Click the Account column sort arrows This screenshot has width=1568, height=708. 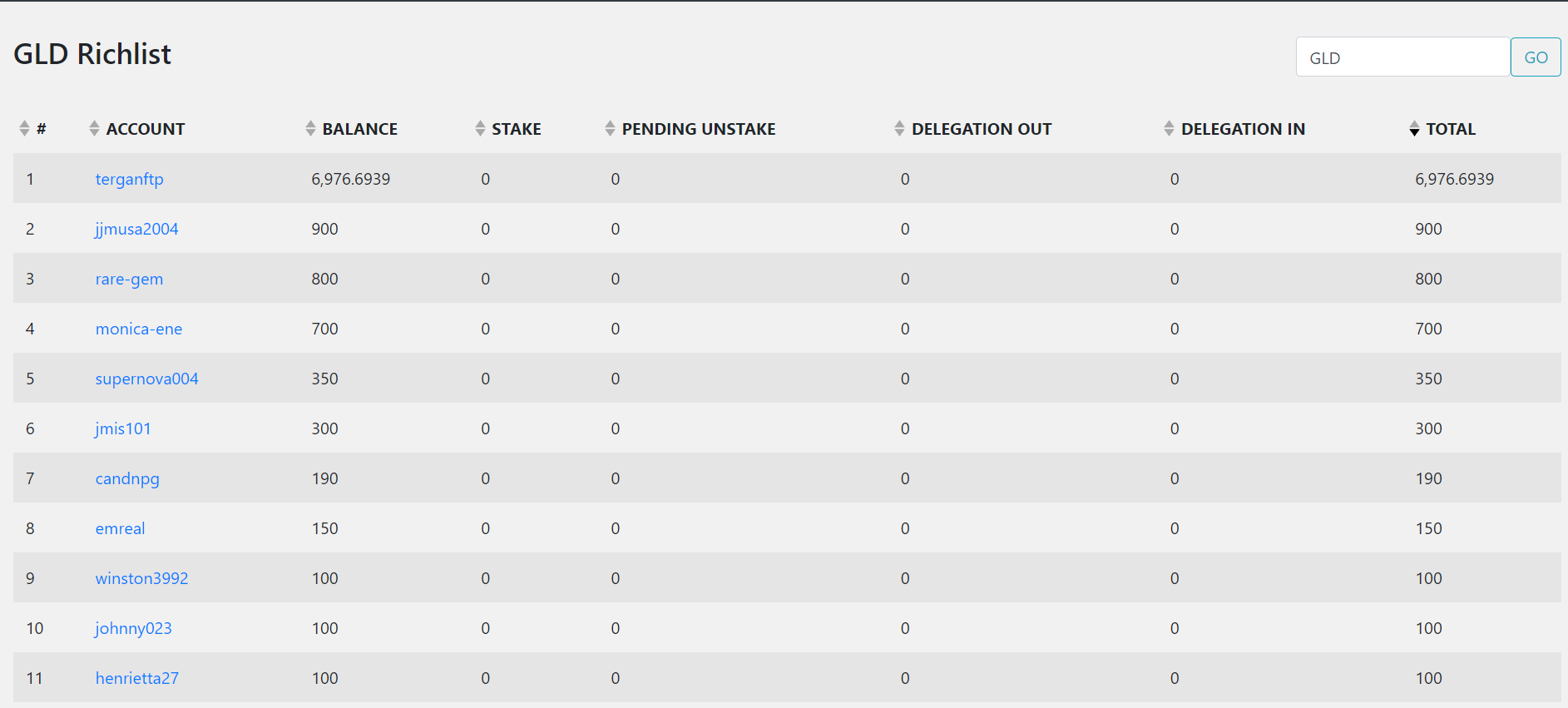94,129
